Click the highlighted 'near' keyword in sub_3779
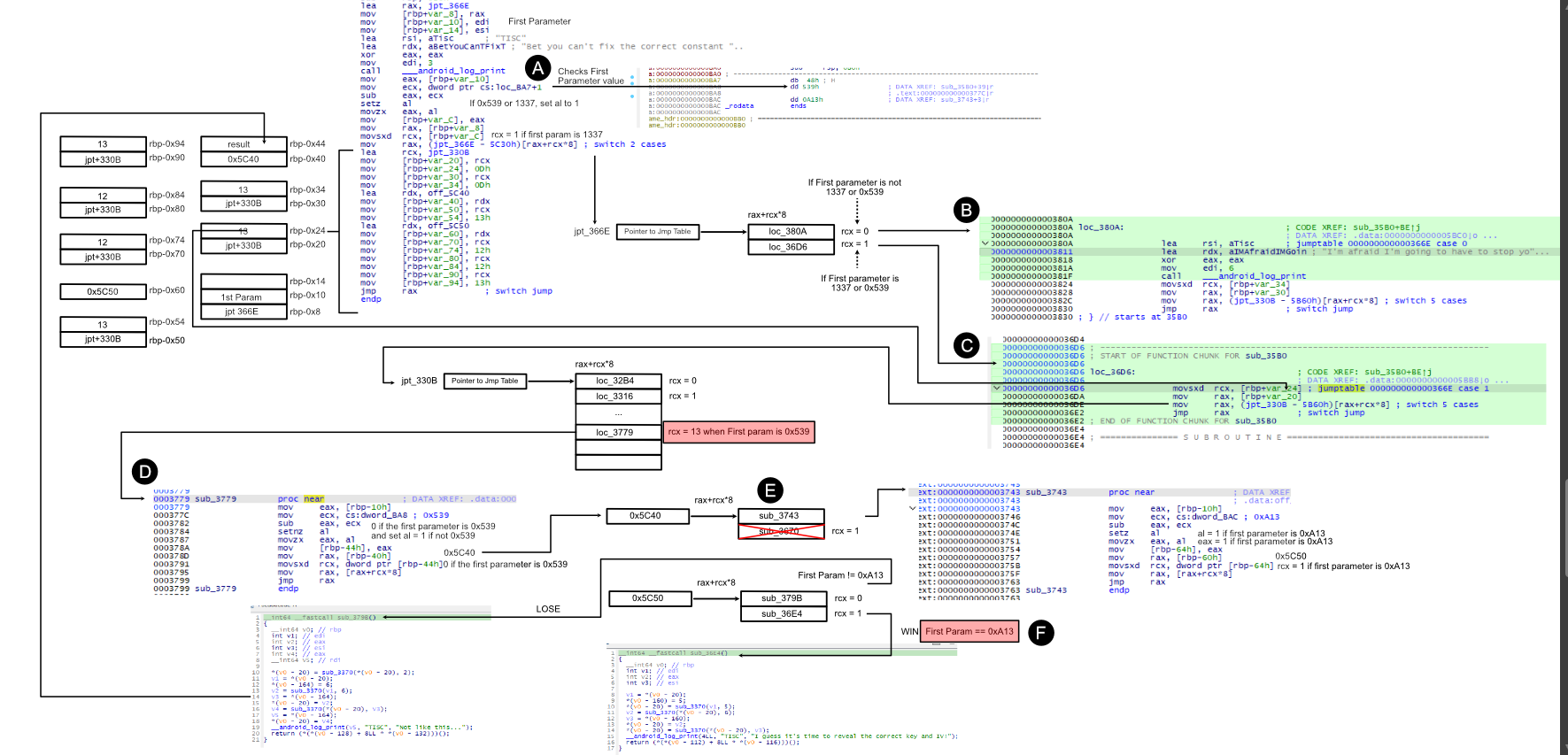Image resolution: width=1568 pixels, height=755 pixels. [x=314, y=499]
